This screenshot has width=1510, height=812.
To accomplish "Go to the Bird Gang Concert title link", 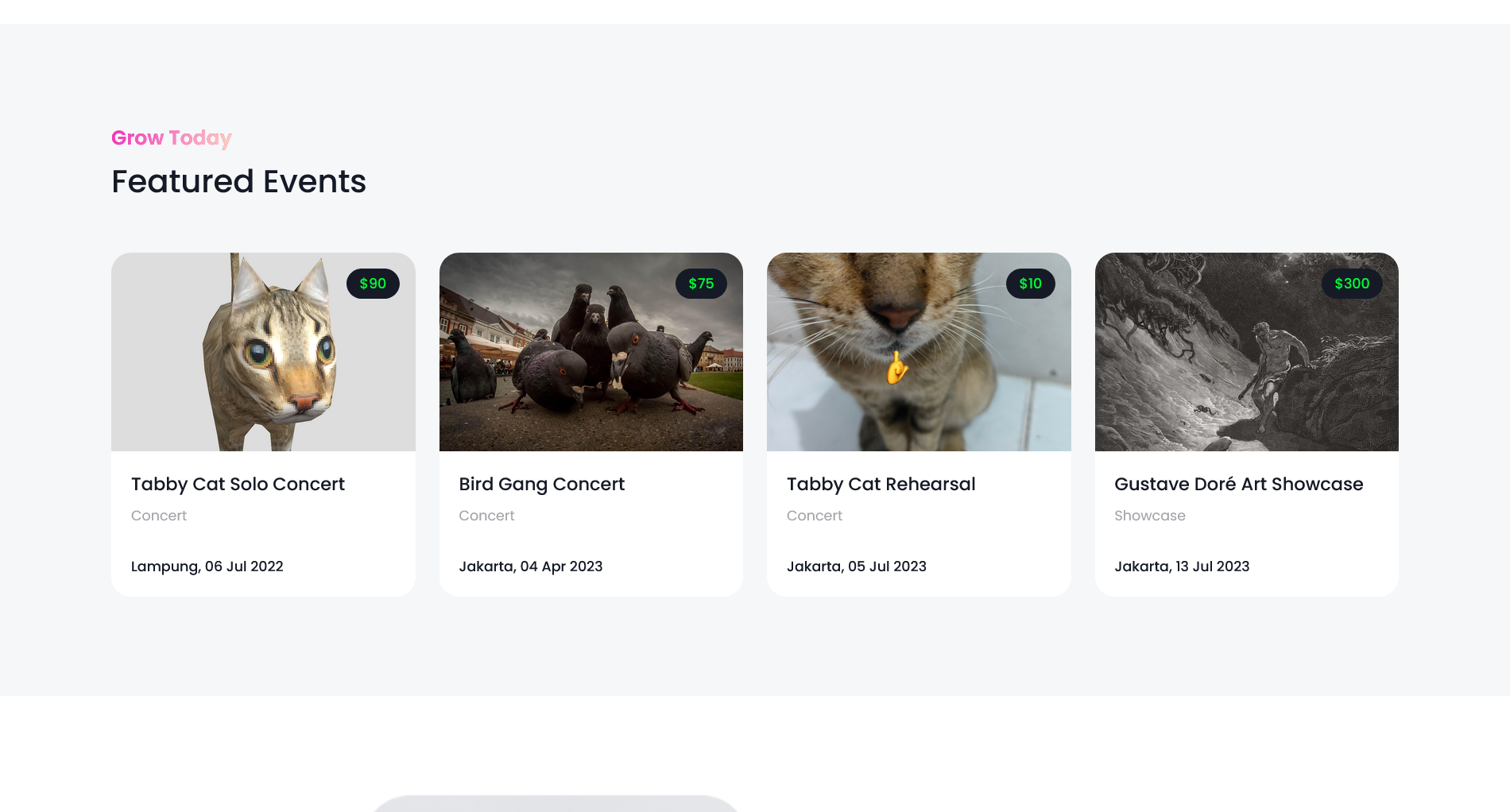I will pyautogui.click(x=541, y=484).
